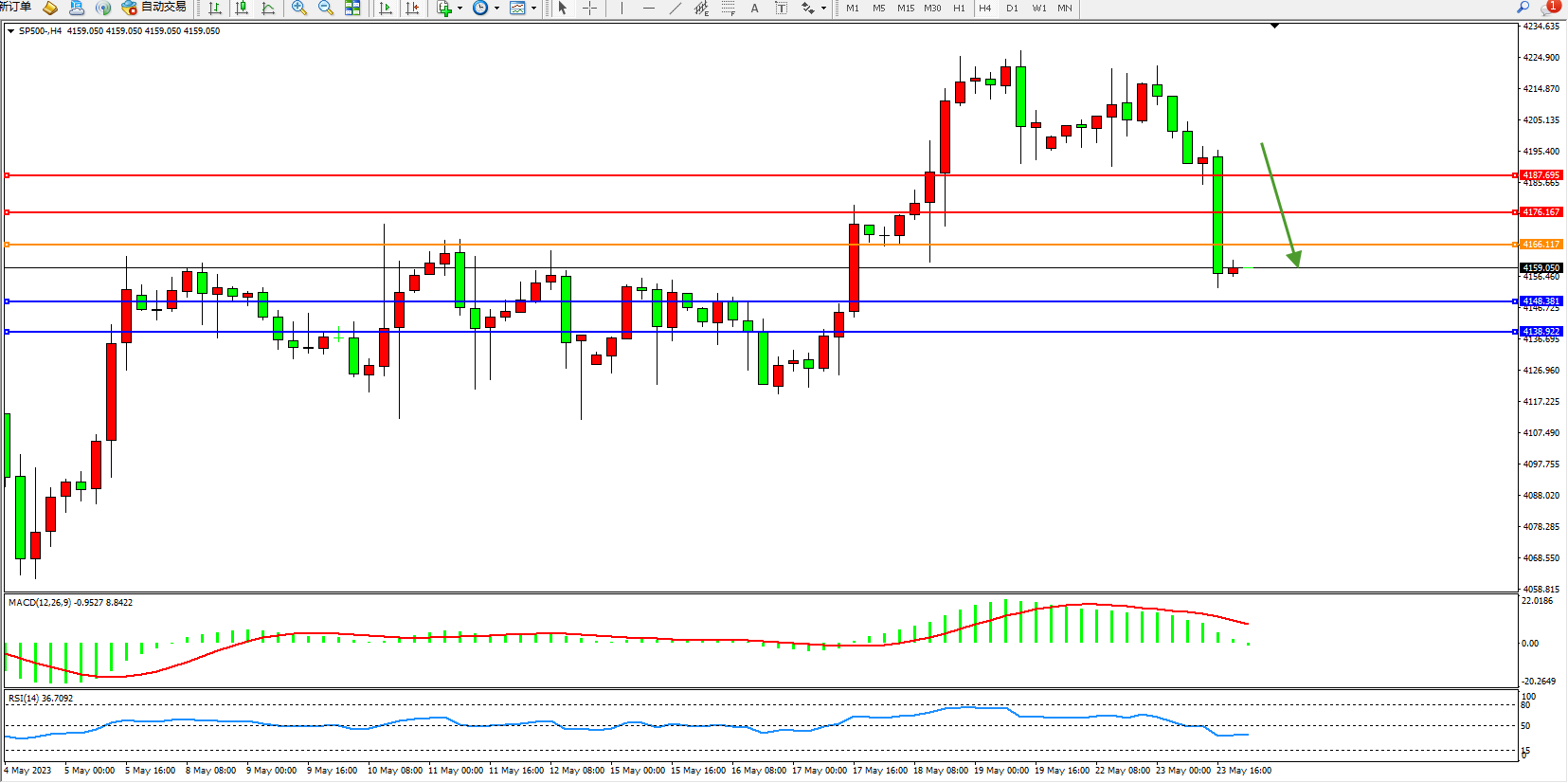Viewport: 1568px width, 783px height.
Task: Open the periods clock dropdown arrow
Action: pos(496,9)
